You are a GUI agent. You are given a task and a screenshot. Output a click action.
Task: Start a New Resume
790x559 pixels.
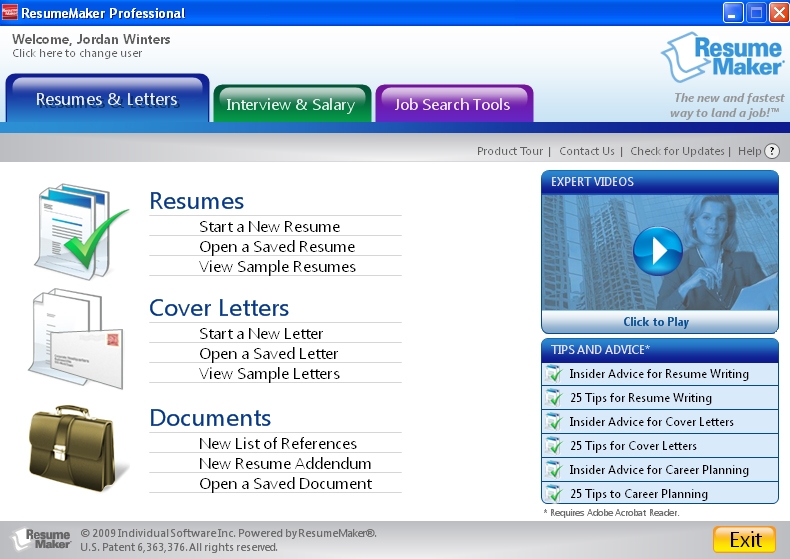pyautogui.click(x=270, y=226)
